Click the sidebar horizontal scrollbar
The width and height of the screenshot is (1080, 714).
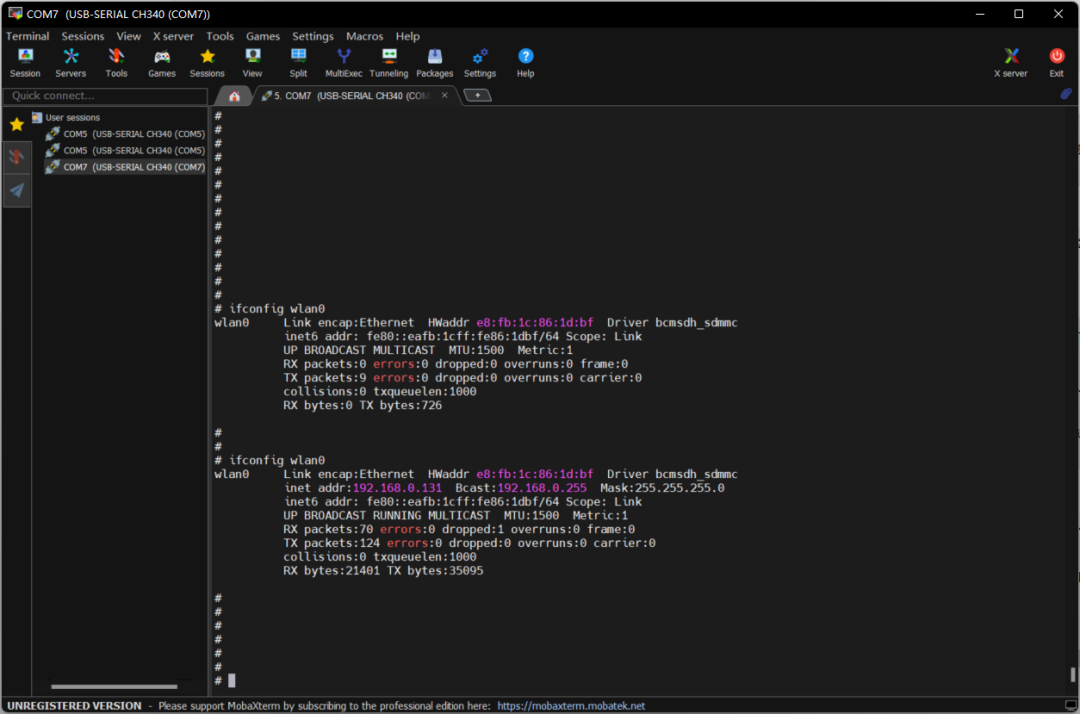[114, 686]
